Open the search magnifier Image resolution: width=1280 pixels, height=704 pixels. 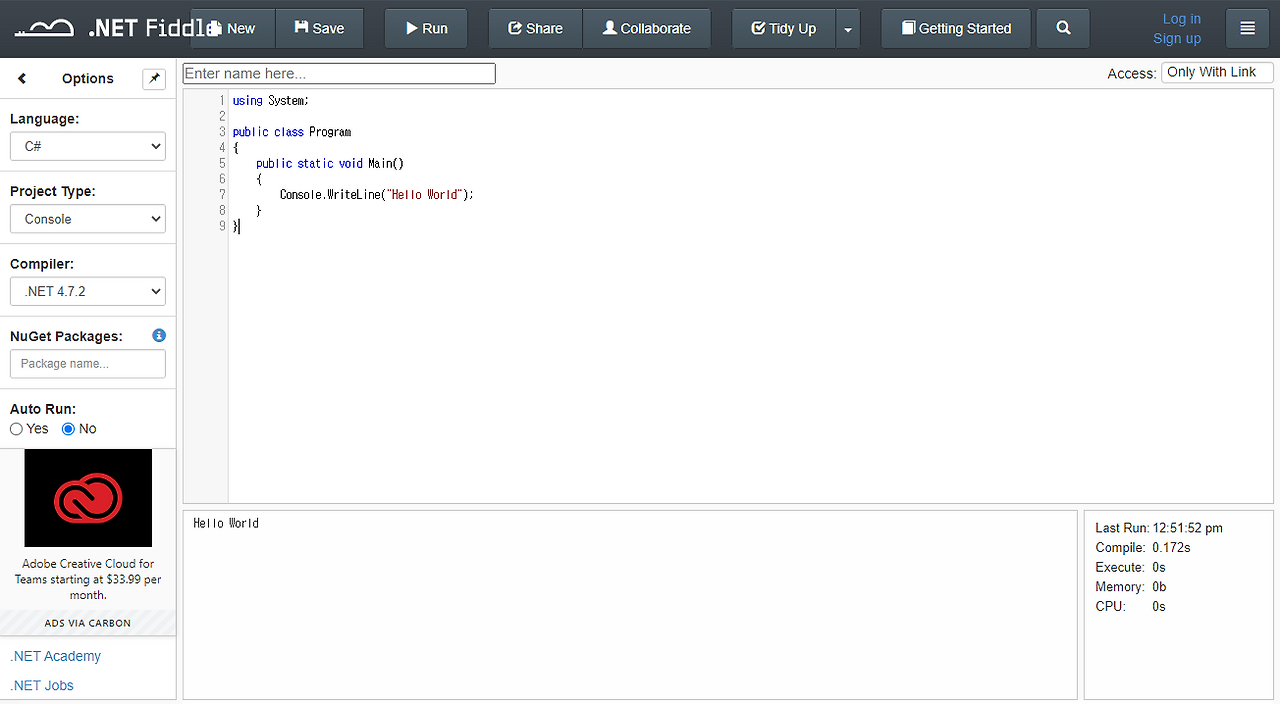(1062, 27)
